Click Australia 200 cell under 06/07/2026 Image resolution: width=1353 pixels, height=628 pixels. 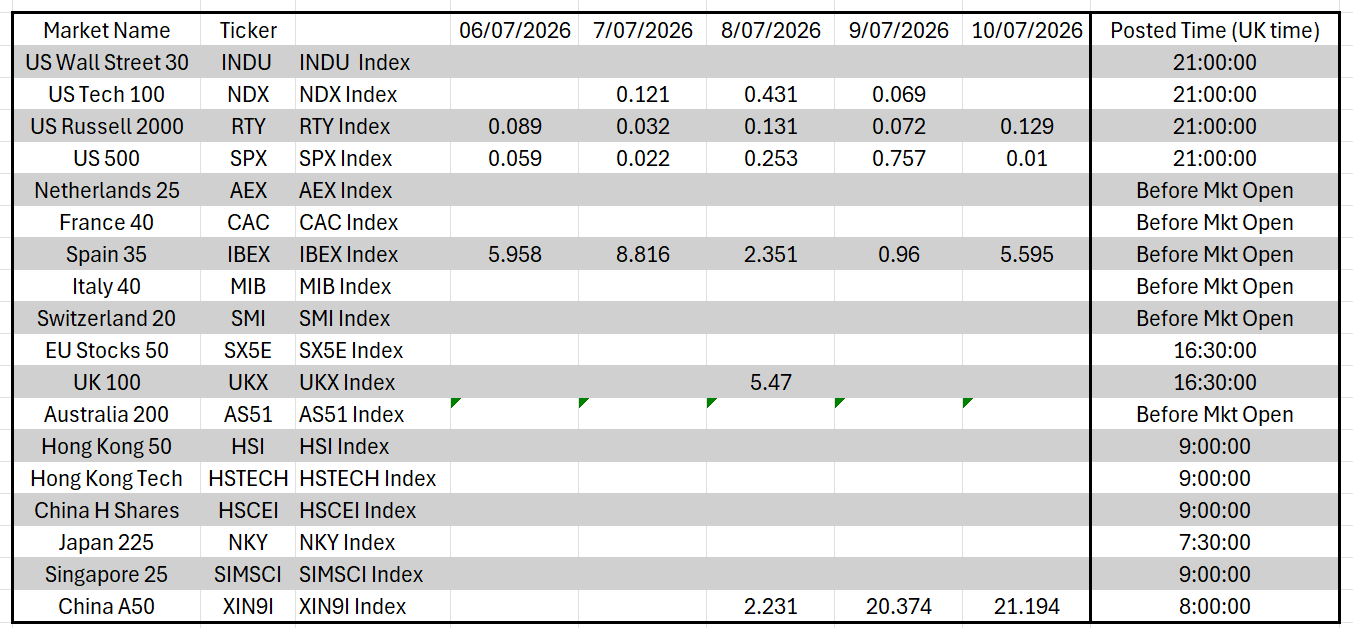pos(515,414)
